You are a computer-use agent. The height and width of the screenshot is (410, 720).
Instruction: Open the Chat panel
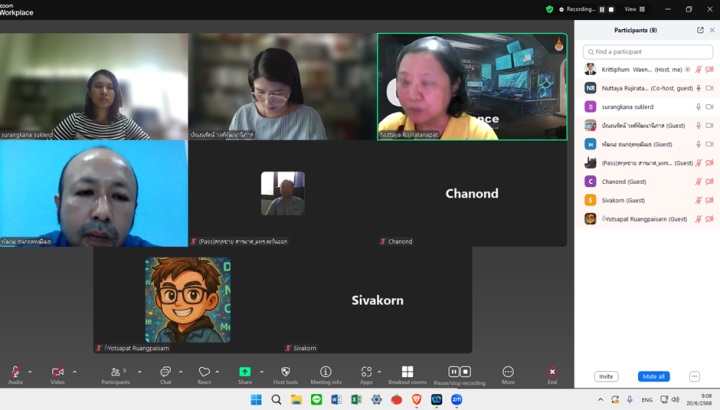pyautogui.click(x=165, y=372)
